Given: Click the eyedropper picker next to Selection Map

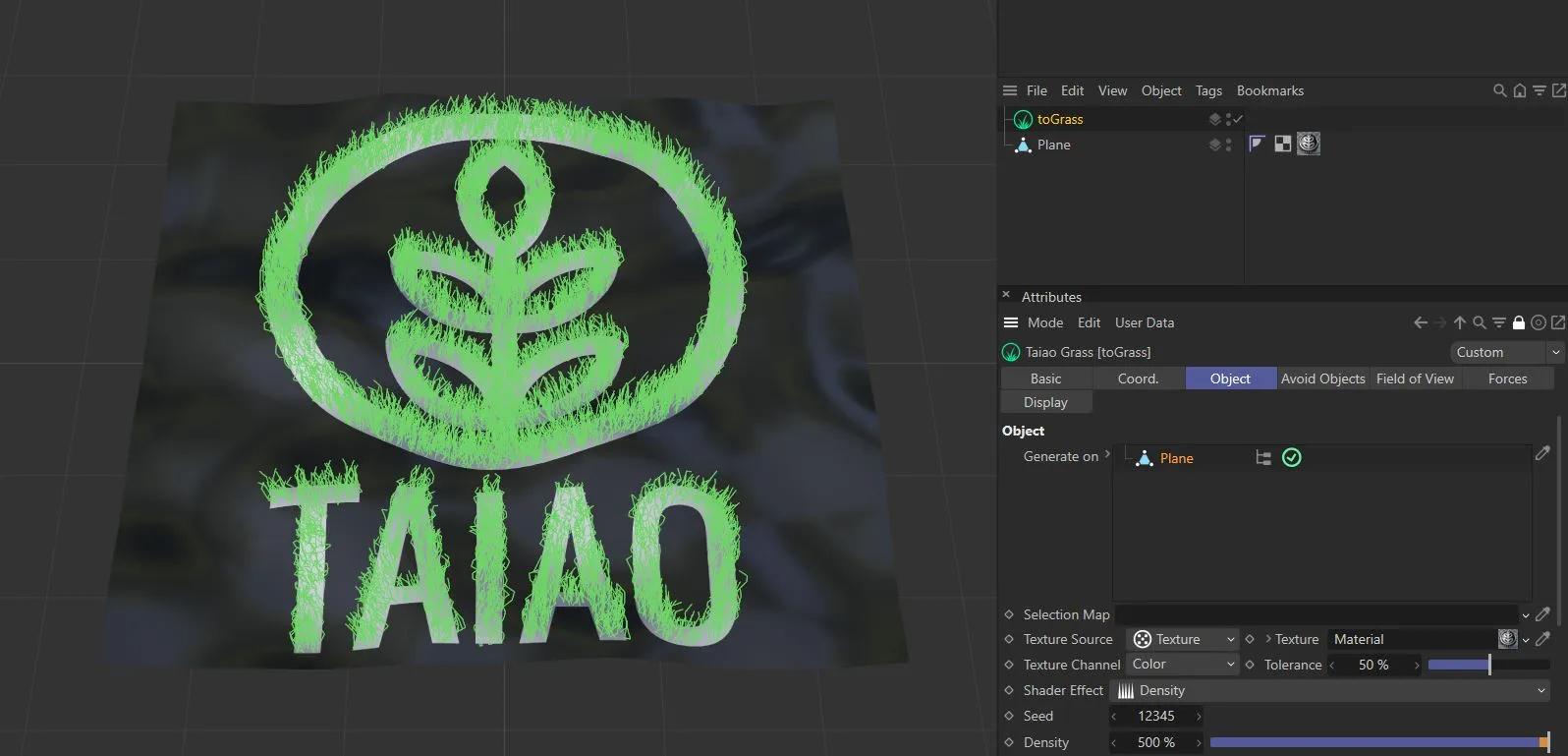Looking at the screenshot, I should 1542,614.
